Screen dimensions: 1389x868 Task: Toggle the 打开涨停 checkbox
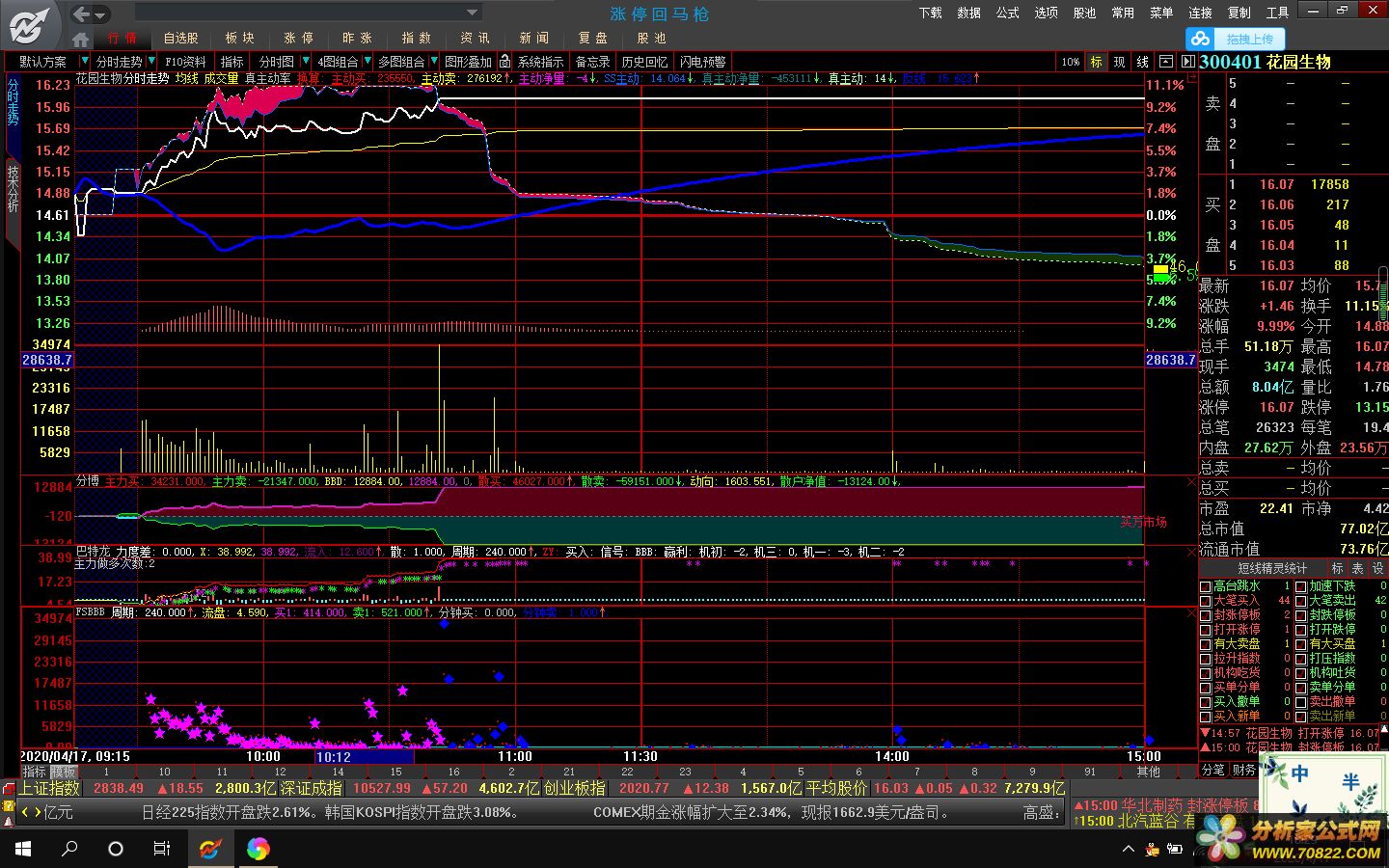pos(1205,630)
